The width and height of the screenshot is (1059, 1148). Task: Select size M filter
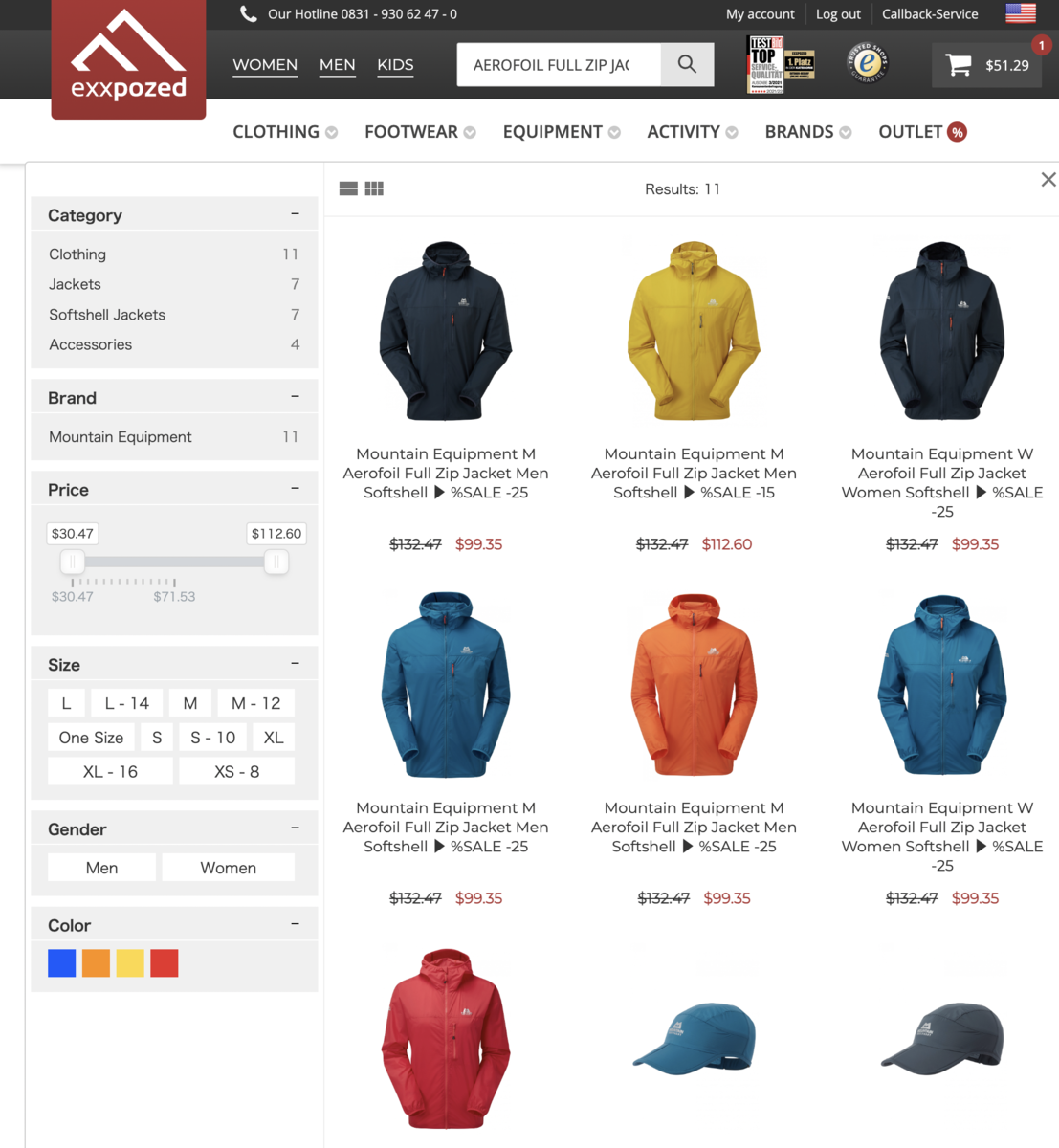tap(190, 703)
